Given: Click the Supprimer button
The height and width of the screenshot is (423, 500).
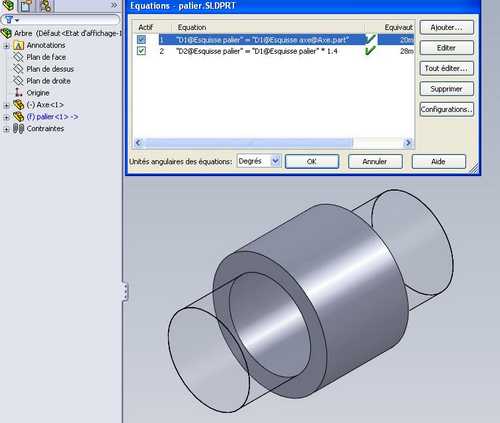Looking at the screenshot, I should pyautogui.click(x=446, y=89).
